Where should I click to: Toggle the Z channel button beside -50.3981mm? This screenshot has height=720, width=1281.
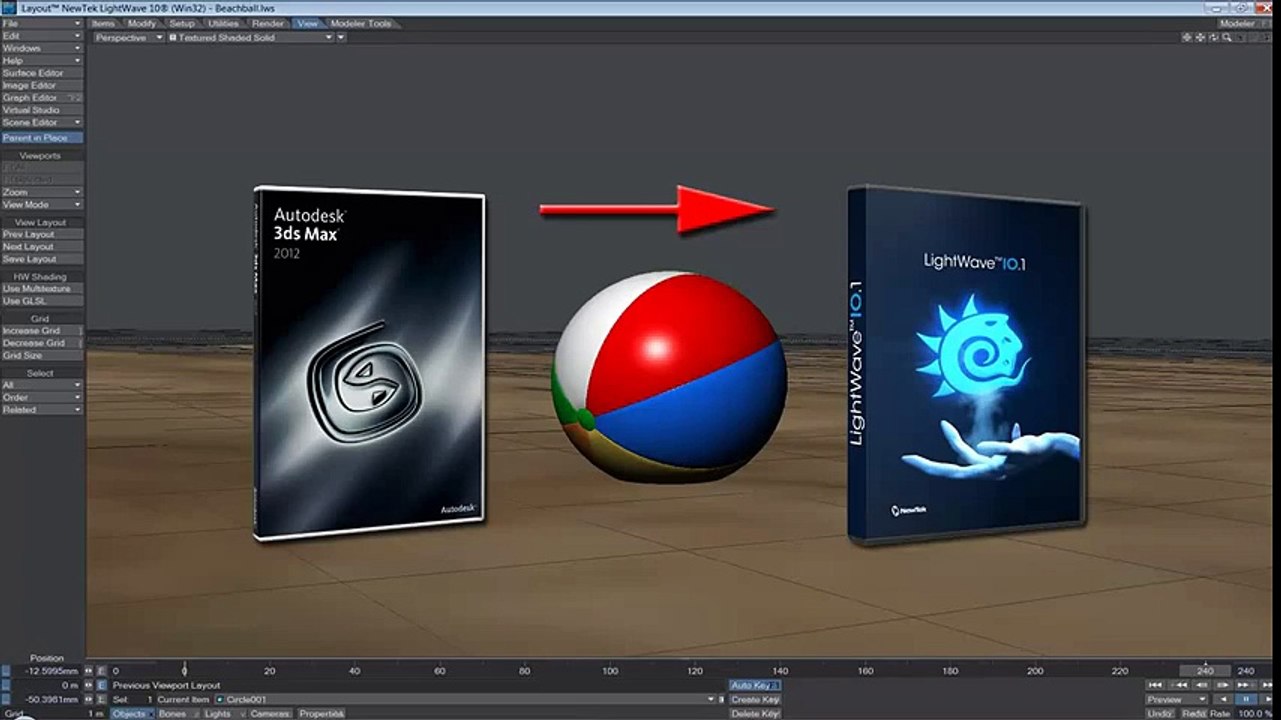tap(5, 699)
